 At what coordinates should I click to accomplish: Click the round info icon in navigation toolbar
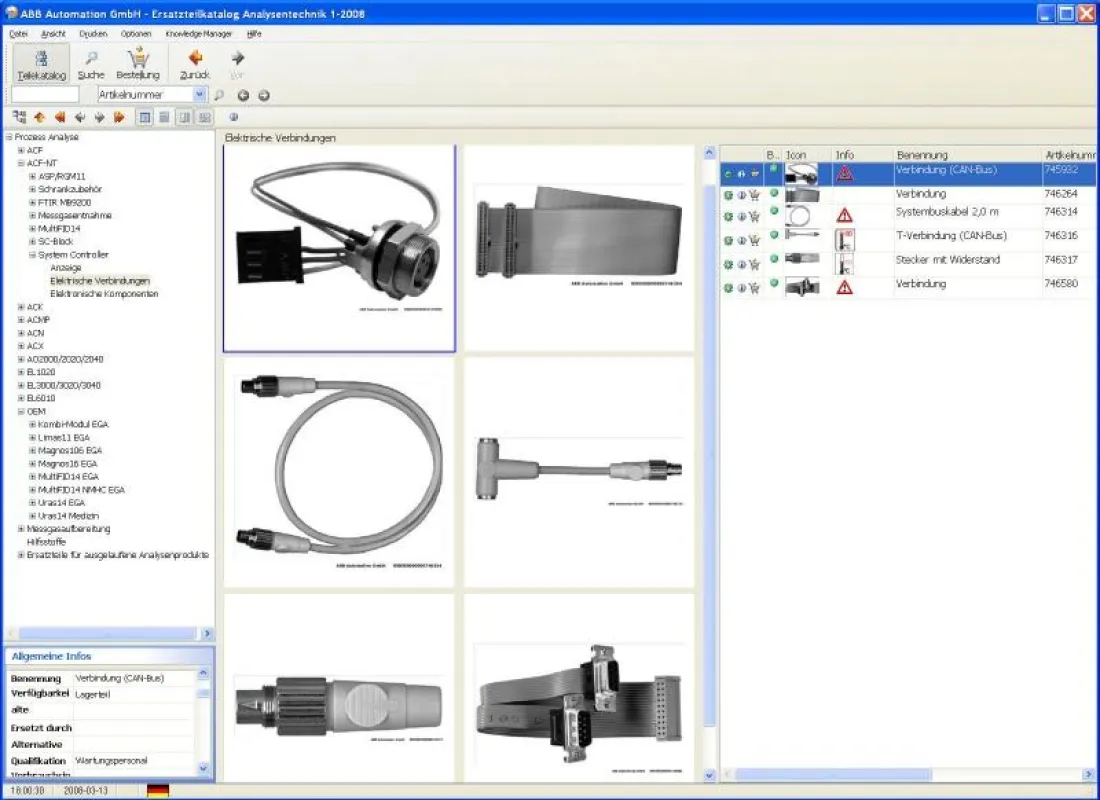(234, 117)
